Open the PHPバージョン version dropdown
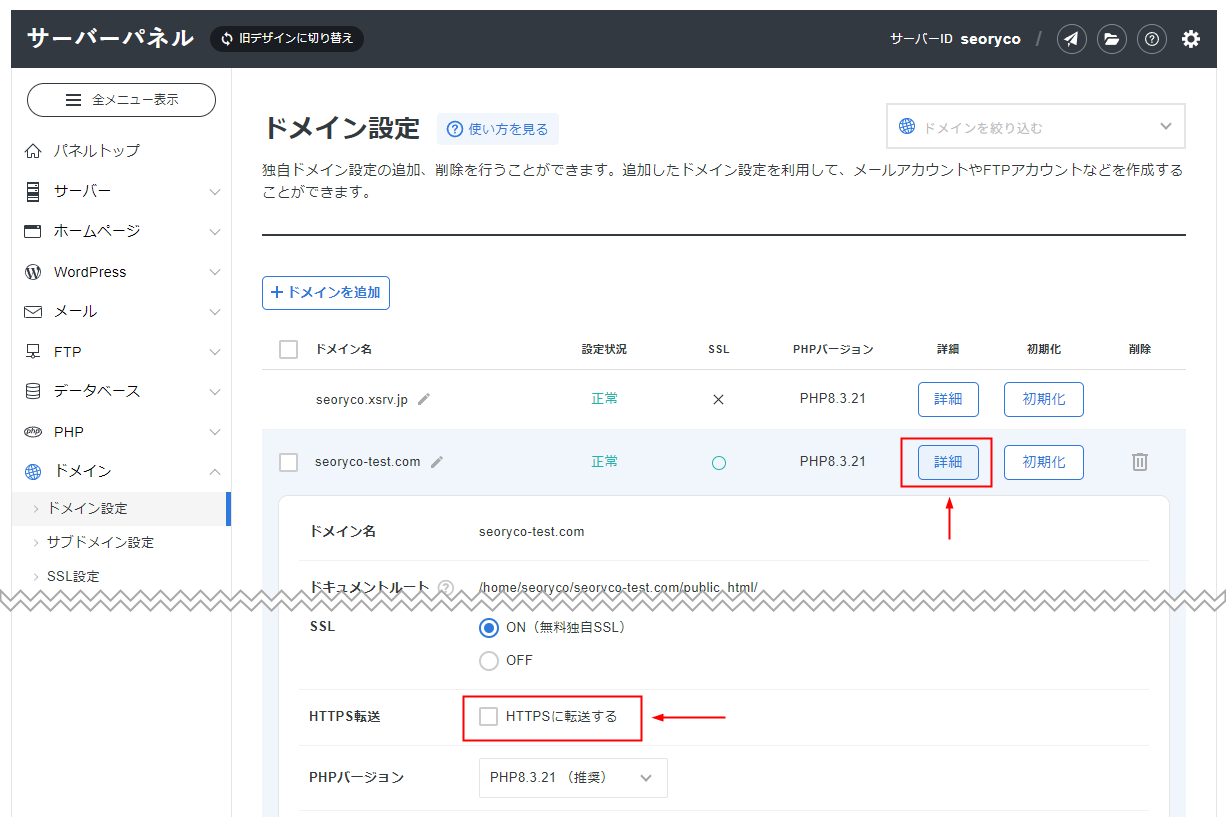The image size is (1226, 817). click(573, 777)
